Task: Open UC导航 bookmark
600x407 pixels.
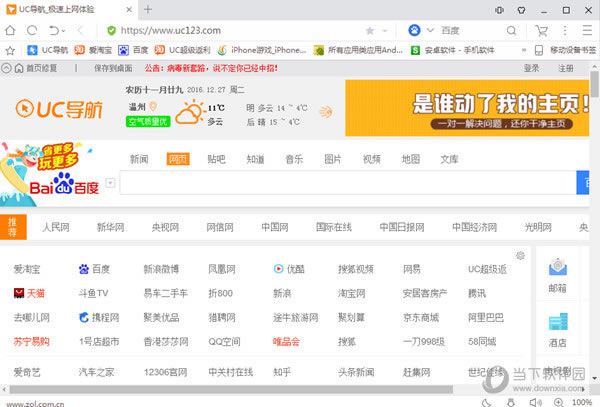Action: 48,50
